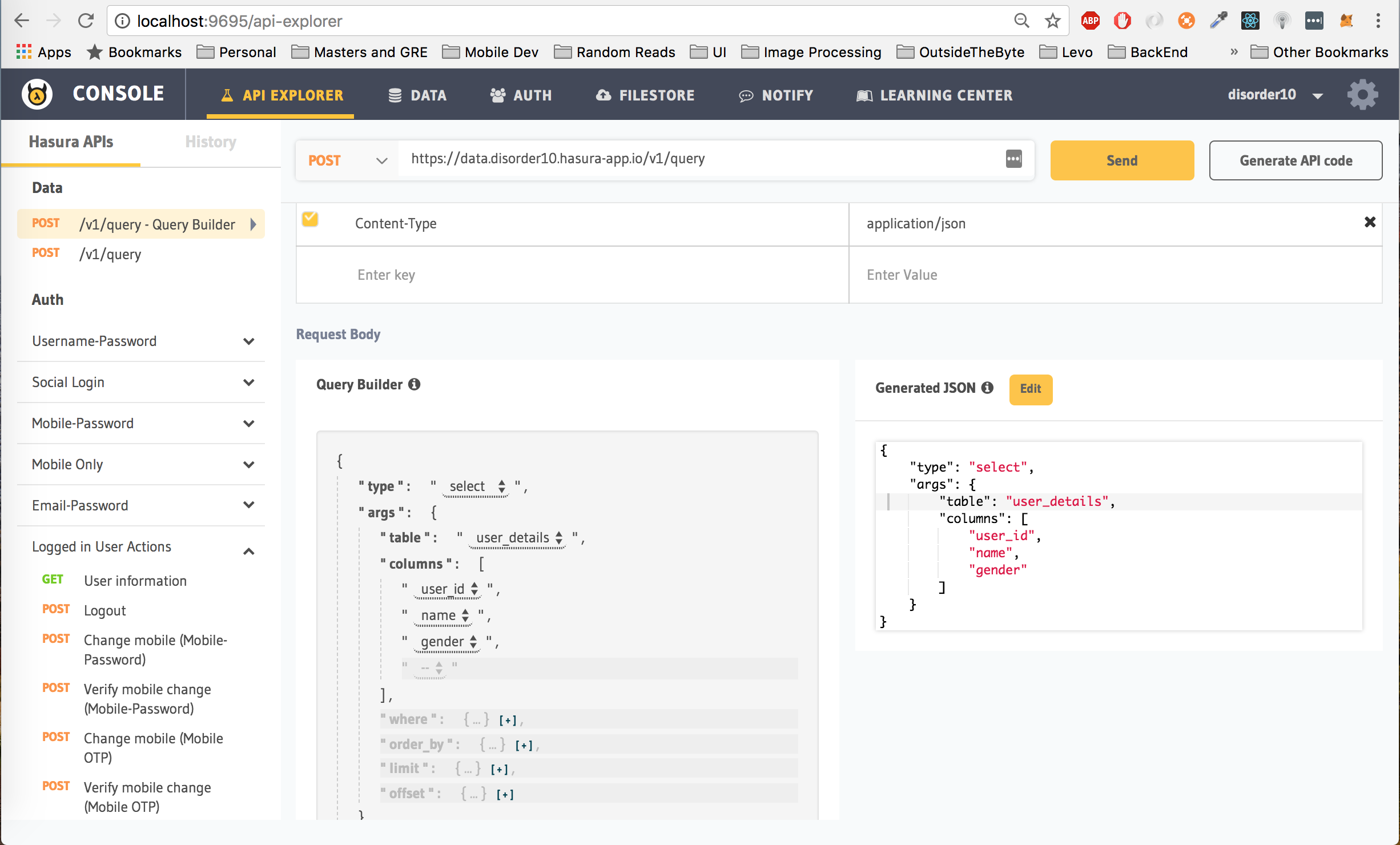This screenshot has width=1400, height=845.
Task: Expand the order_by clause [+] toggle
Action: click(x=523, y=746)
